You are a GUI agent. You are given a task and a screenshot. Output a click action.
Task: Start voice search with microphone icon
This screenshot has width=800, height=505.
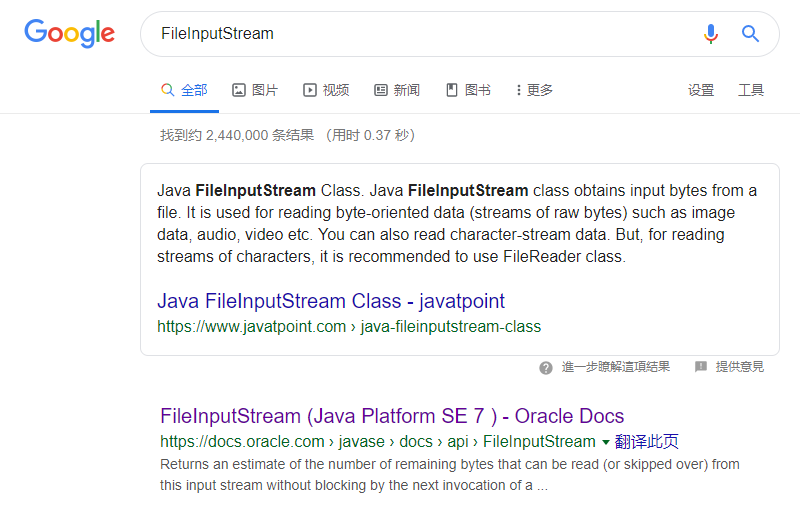tap(711, 34)
